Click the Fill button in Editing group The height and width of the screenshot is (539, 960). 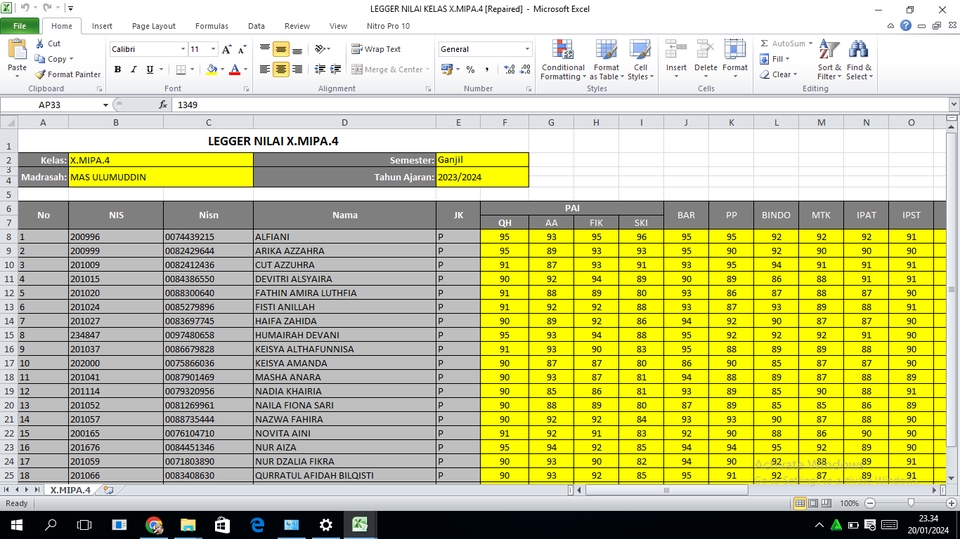[774, 59]
